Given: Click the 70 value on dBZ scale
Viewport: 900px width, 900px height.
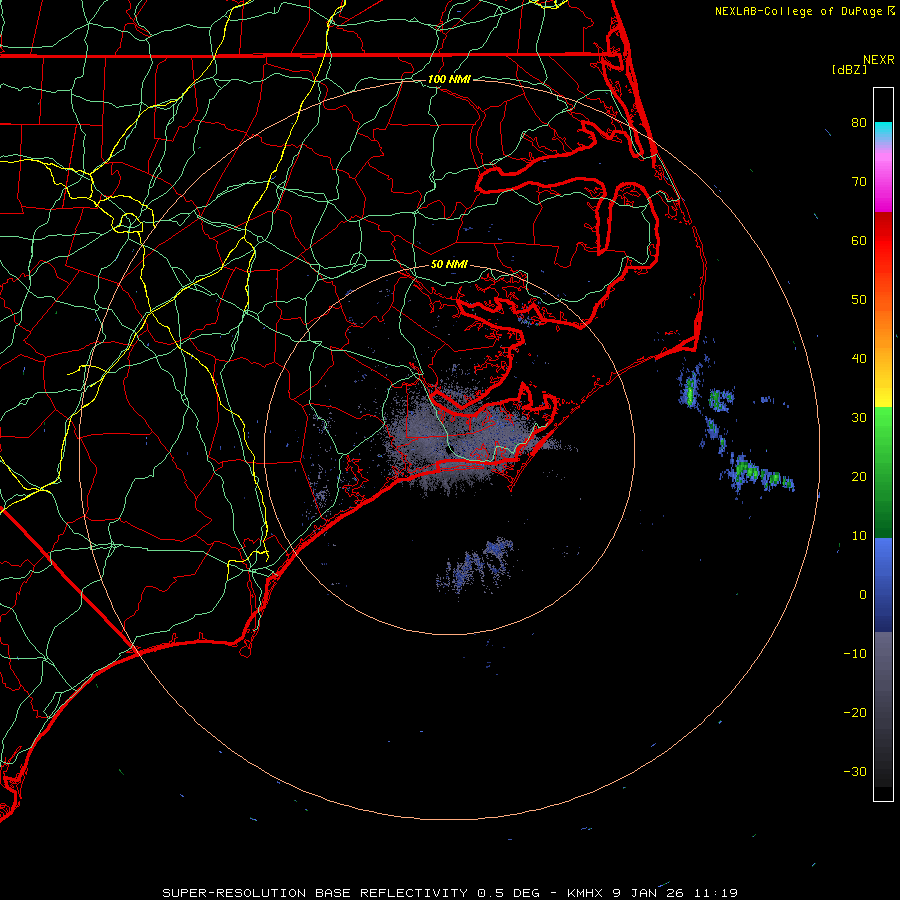Looking at the screenshot, I should pos(859,181).
